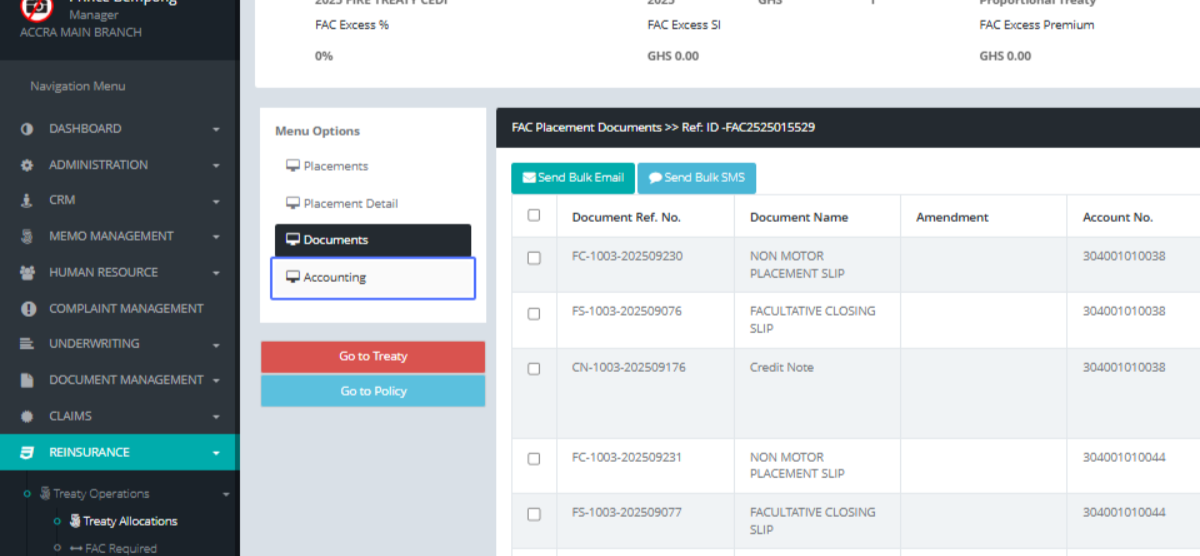The height and width of the screenshot is (556, 1200).
Task: Click the Complaint Management alert icon
Action: 27,309
